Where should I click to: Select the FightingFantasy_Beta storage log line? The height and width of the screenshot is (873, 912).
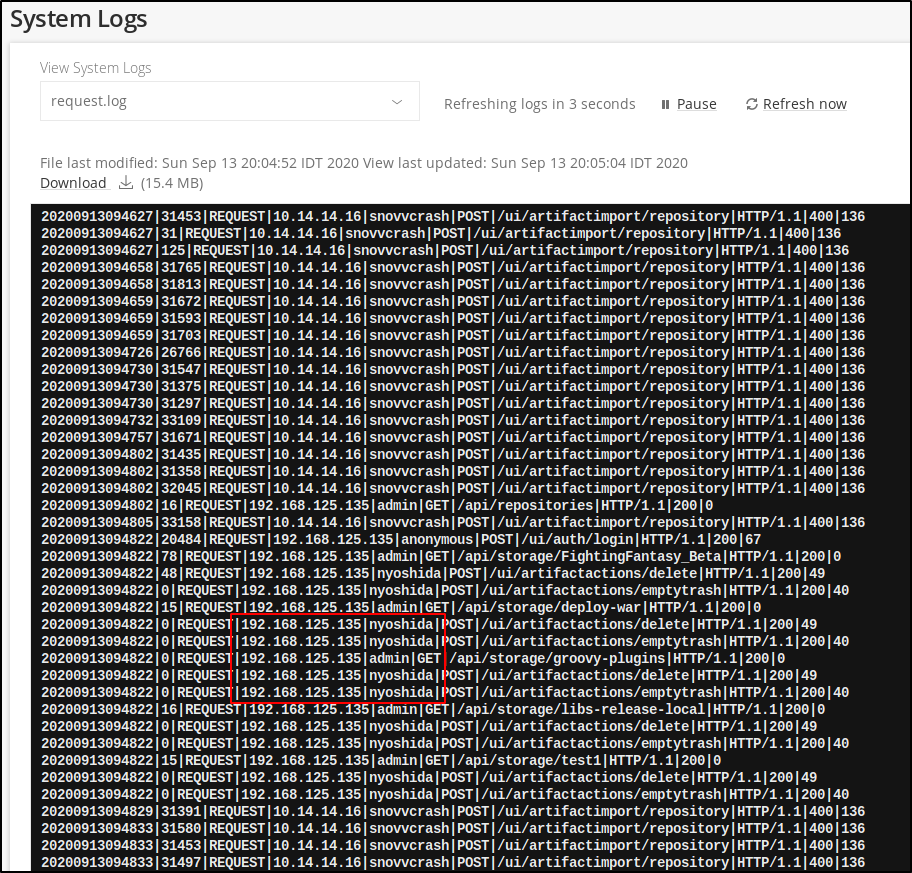point(440,557)
